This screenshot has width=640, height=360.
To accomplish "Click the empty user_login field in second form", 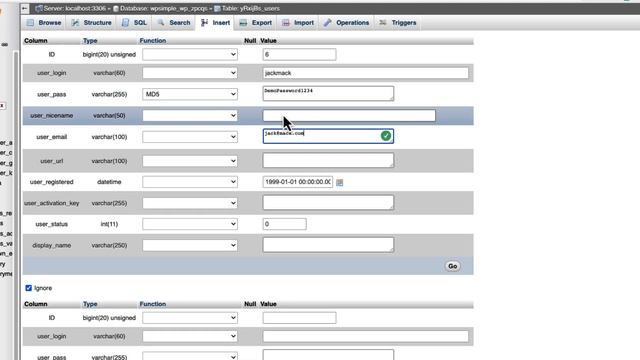I will [x=366, y=336].
